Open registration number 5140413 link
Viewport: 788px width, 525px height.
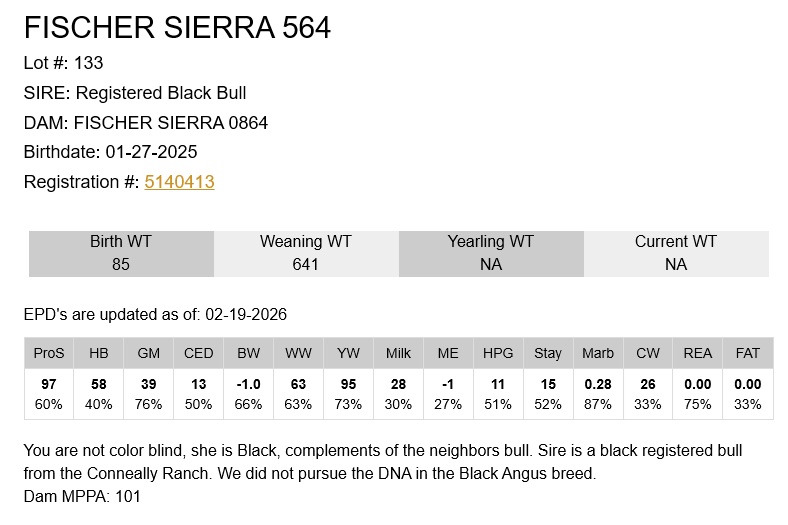pos(179,182)
